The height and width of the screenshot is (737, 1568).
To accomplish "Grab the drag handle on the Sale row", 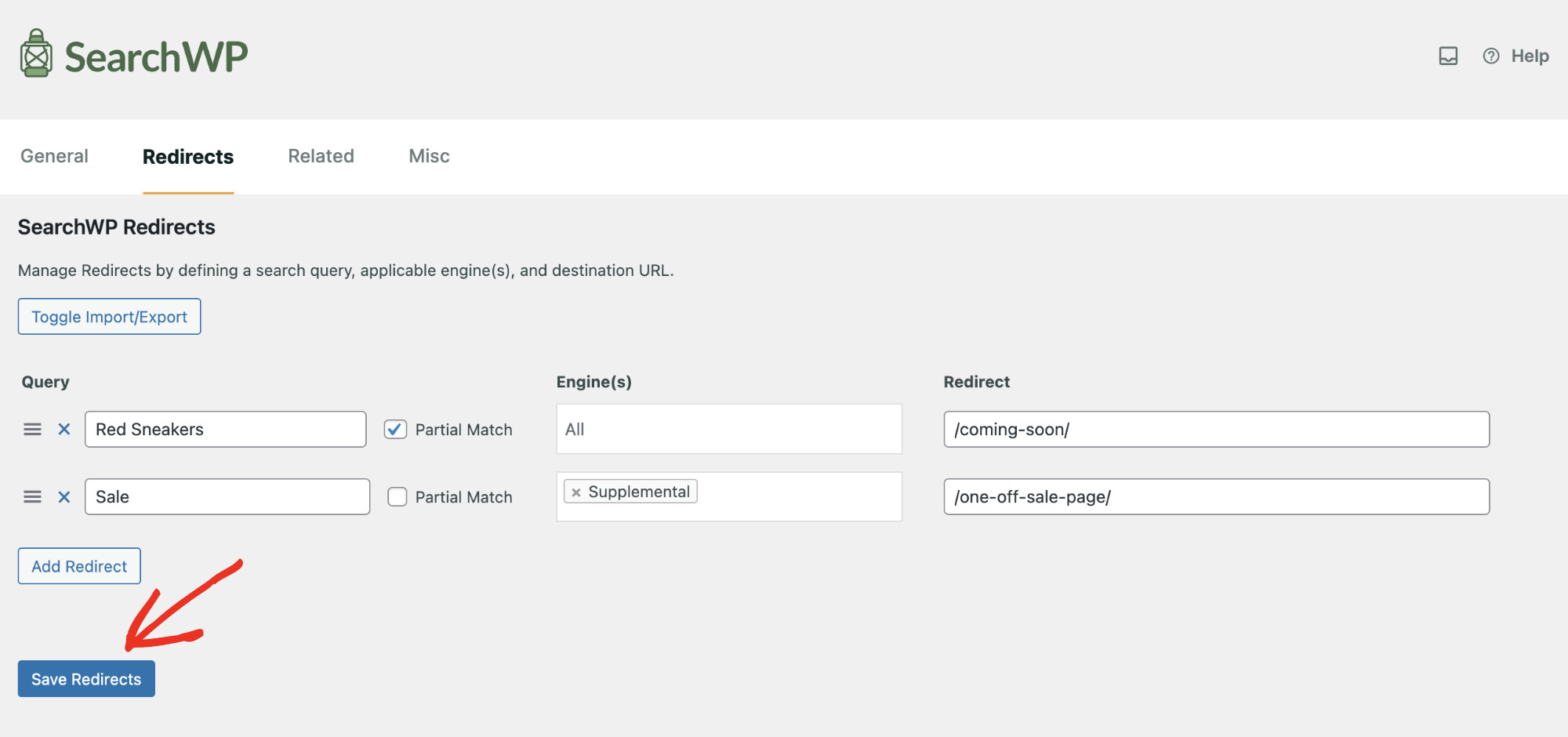I will pos(32,496).
